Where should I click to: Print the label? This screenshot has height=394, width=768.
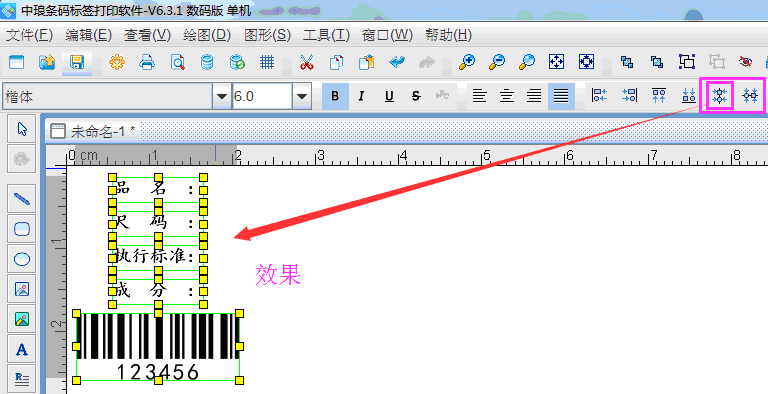(147, 62)
